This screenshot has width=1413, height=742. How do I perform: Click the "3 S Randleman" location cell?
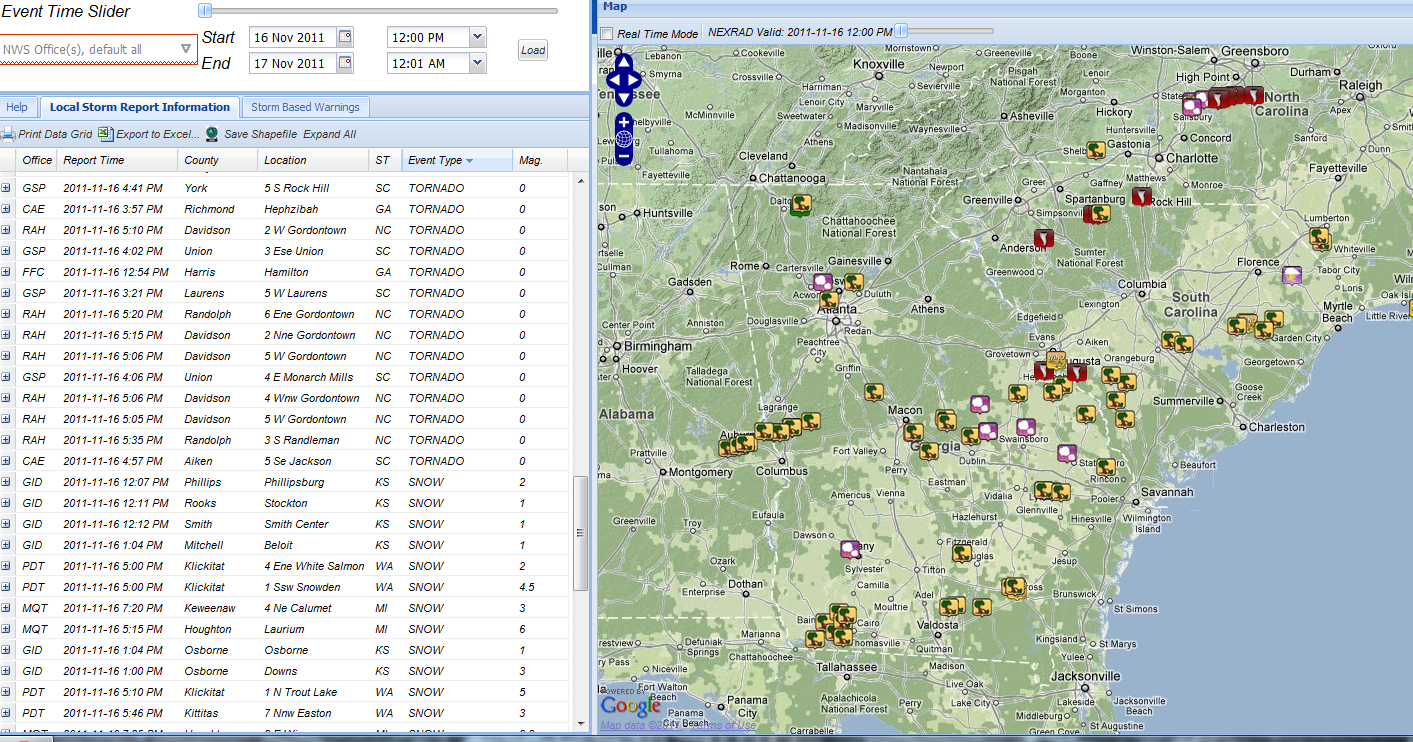(x=314, y=440)
